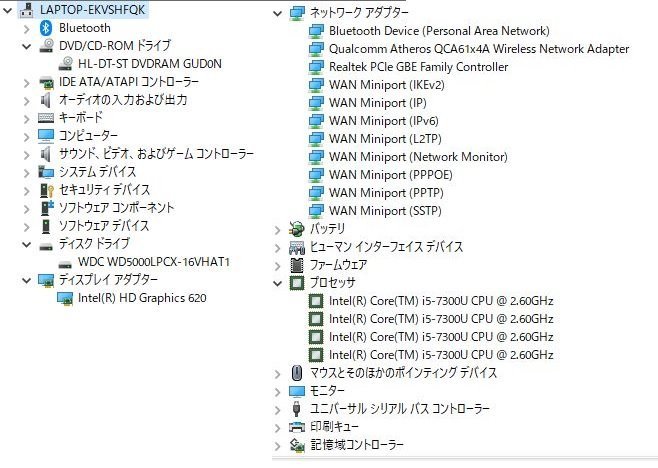
Task: Click the バッテリ battery icon
Action: click(297, 229)
